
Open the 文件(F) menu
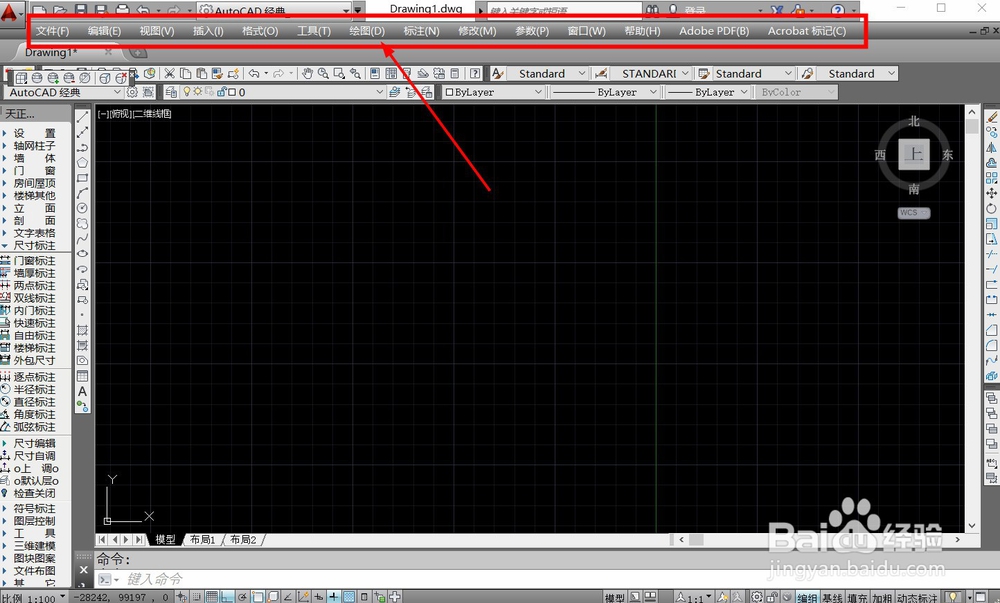[52, 31]
